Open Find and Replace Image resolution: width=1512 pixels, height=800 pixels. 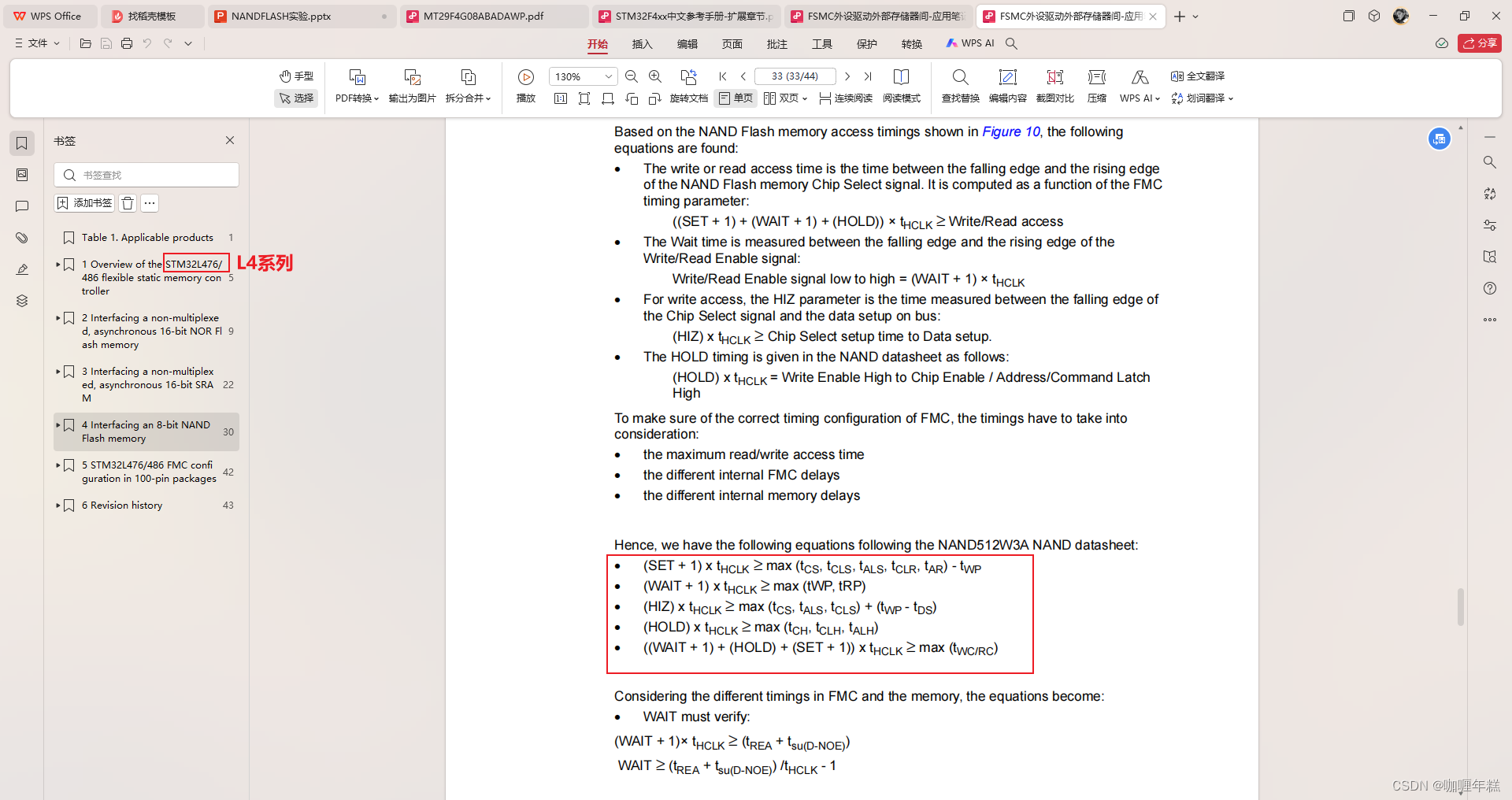coord(961,87)
